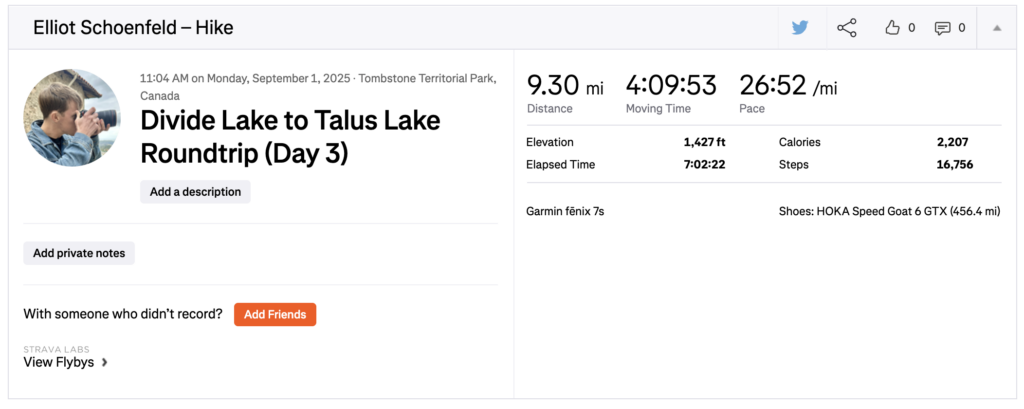This screenshot has height=409, width=1024.
Task: Collapse the activity header arrow
Action: point(997,28)
